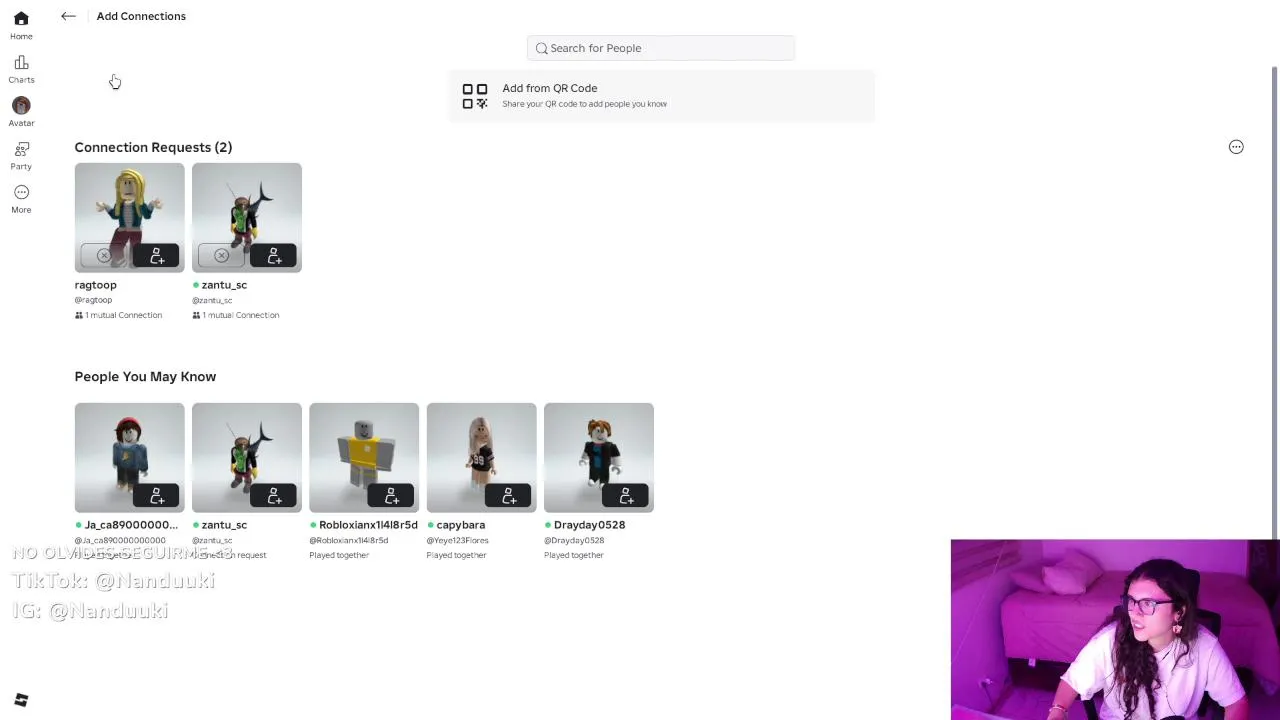
Task: Click the QR code icon
Action: [x=475, y=96]
